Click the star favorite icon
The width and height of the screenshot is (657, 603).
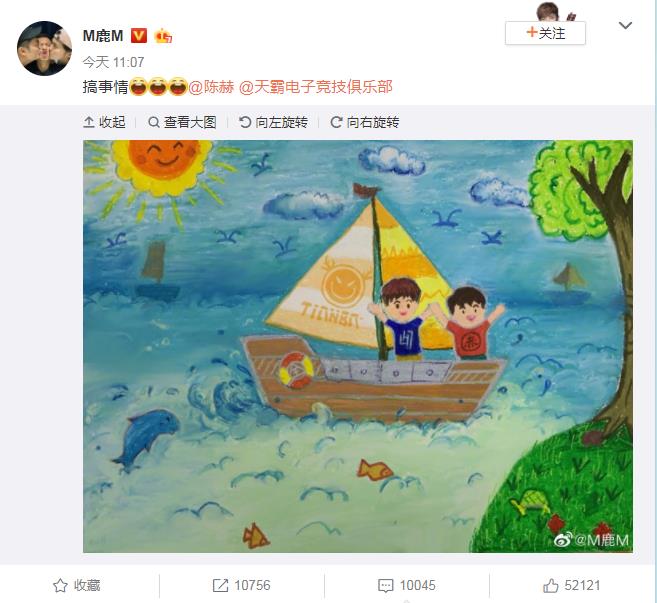(60, 585)
